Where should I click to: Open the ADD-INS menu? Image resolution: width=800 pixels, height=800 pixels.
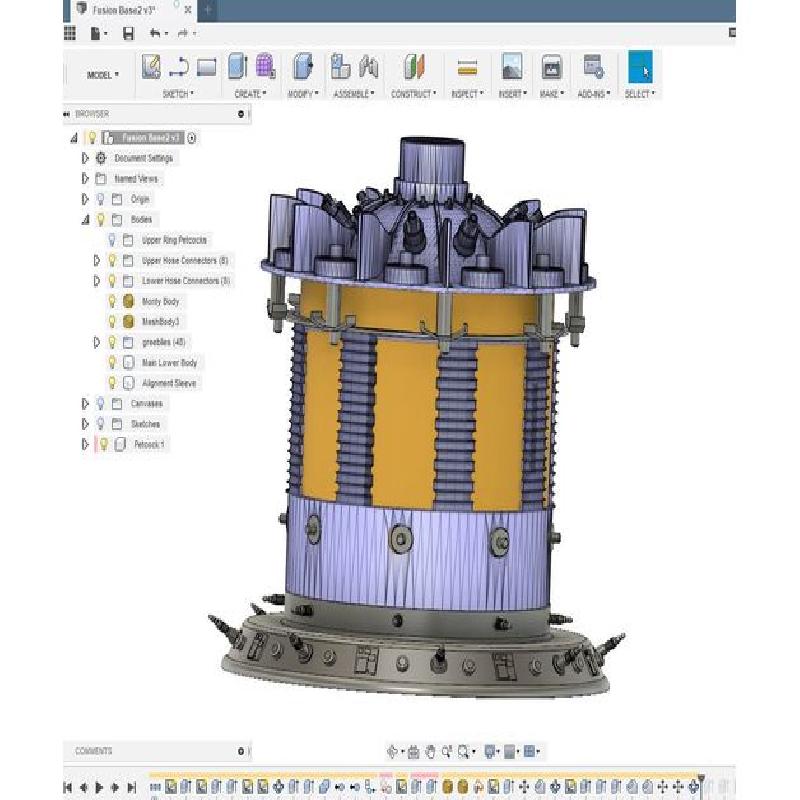coord(593,94)
